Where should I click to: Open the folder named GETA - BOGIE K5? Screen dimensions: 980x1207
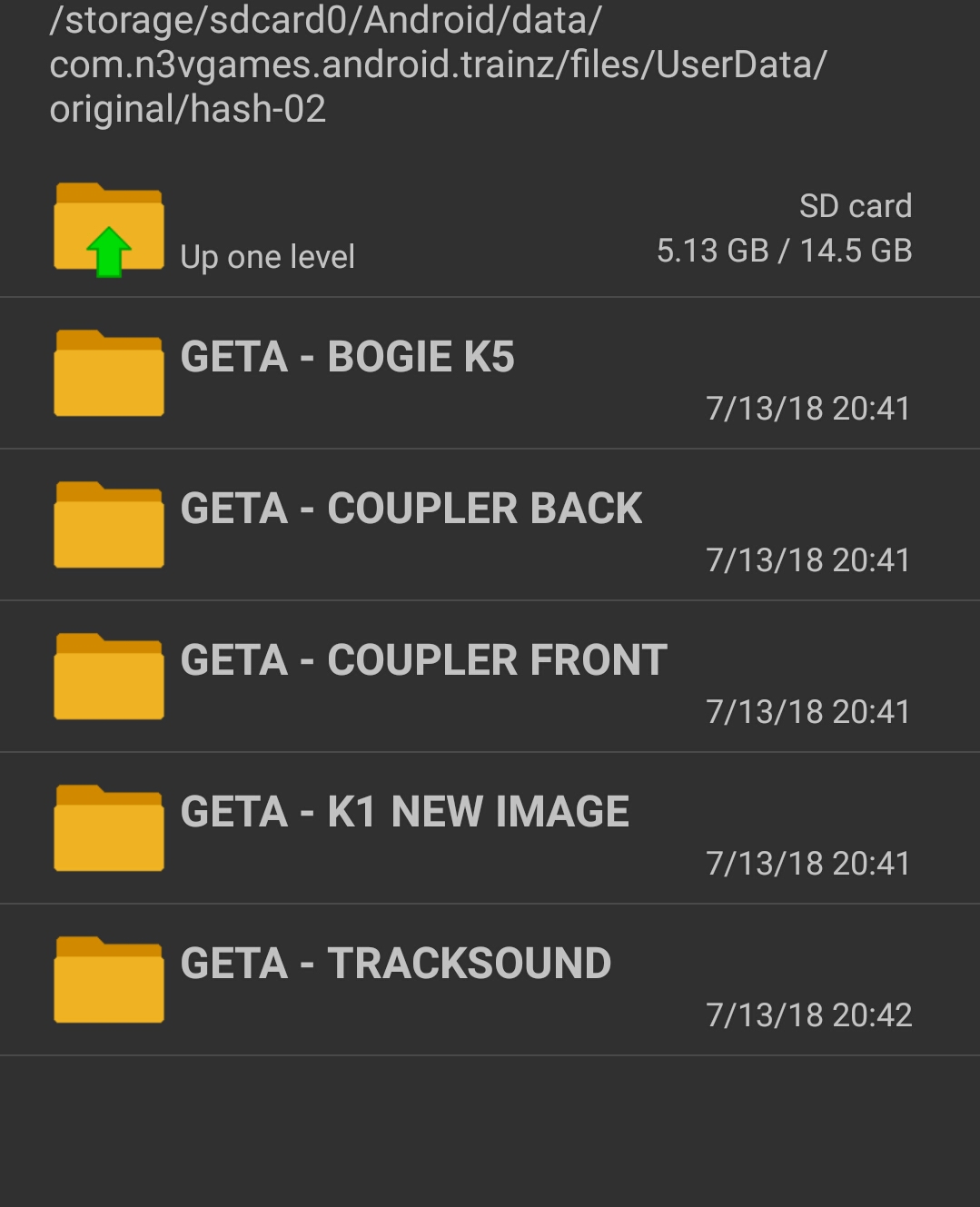click(347, 357)
